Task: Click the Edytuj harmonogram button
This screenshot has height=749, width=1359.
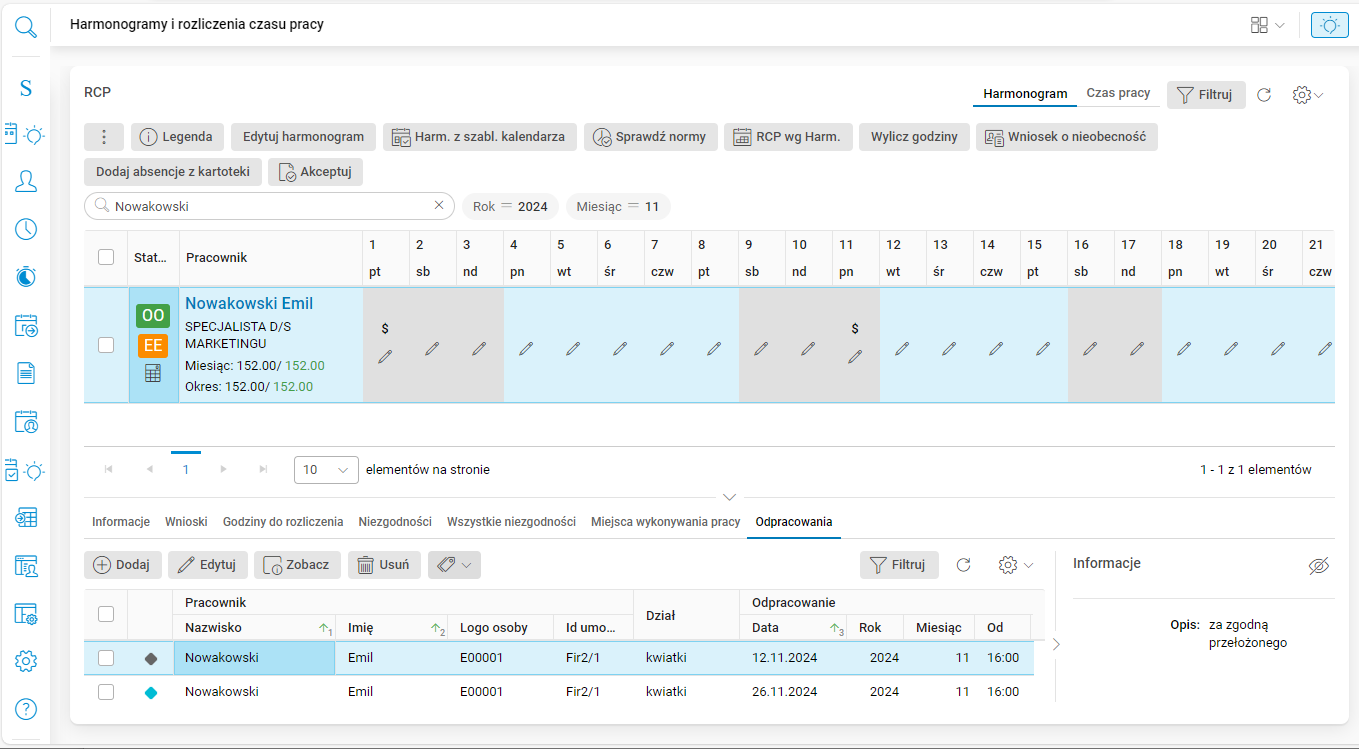Action: [304, 137]
